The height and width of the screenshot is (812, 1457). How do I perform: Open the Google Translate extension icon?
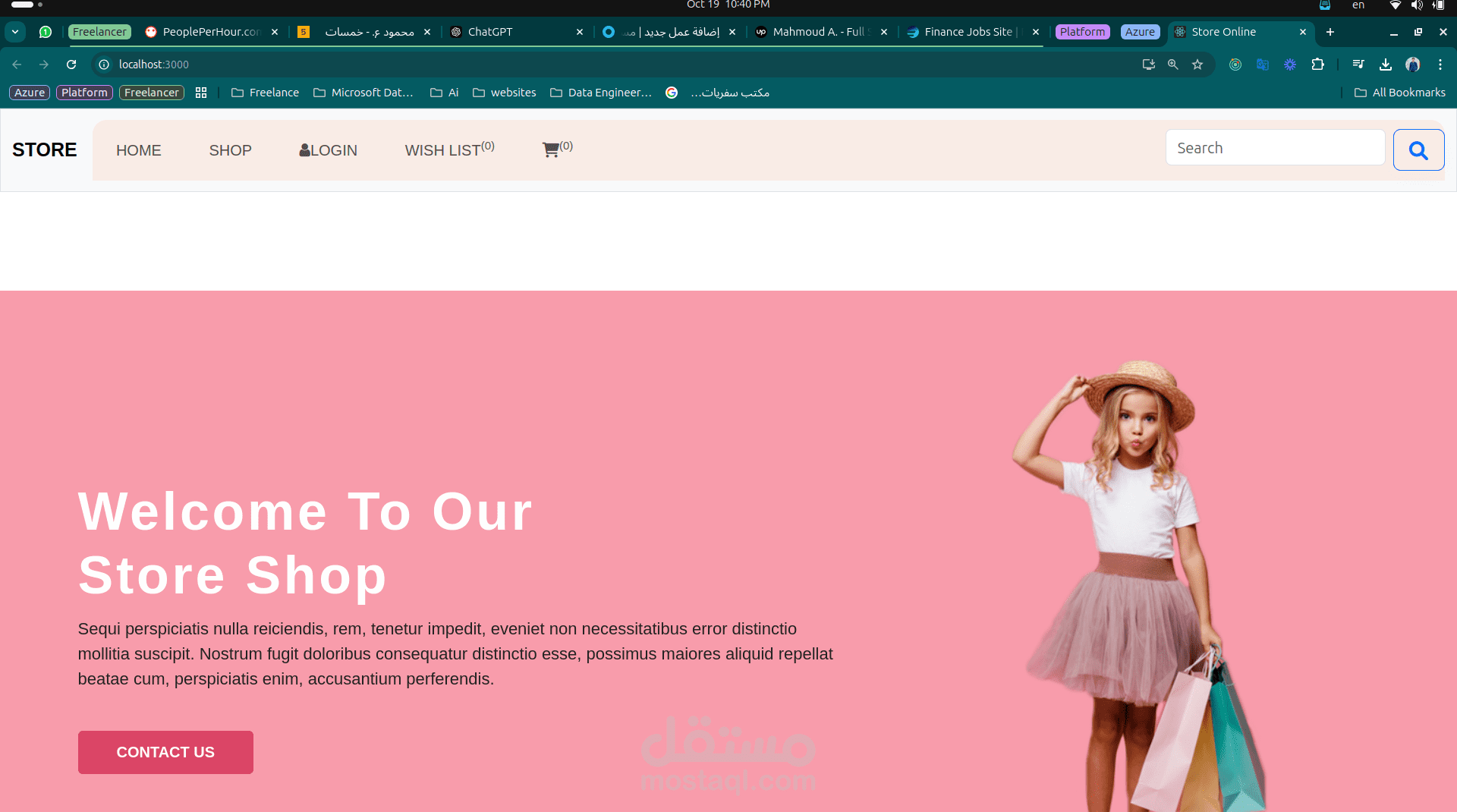(x=1263, y=65)
